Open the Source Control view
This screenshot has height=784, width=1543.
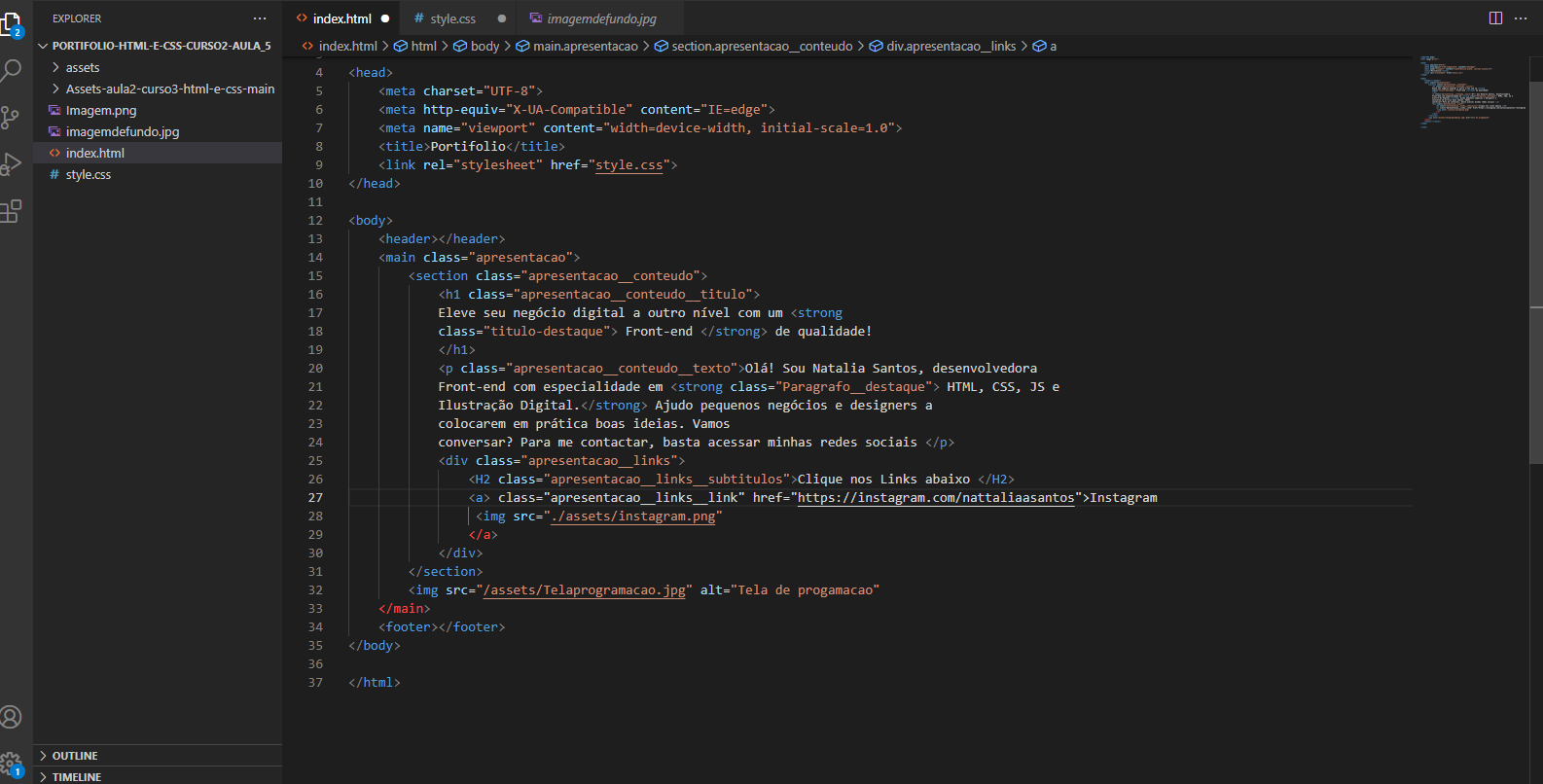[10, 118]
